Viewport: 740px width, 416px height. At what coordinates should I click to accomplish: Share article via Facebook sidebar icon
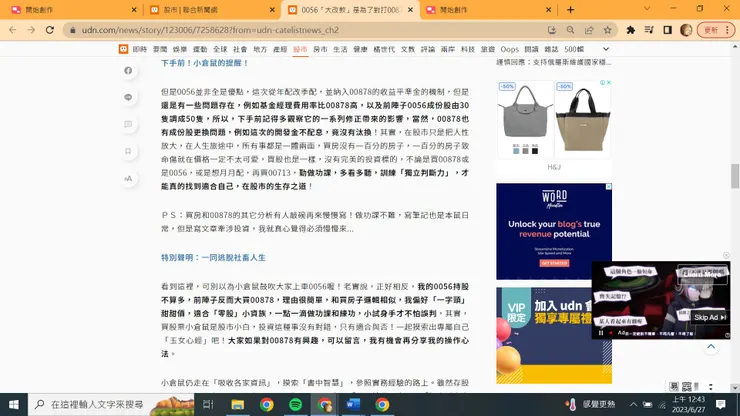point(128,70)
